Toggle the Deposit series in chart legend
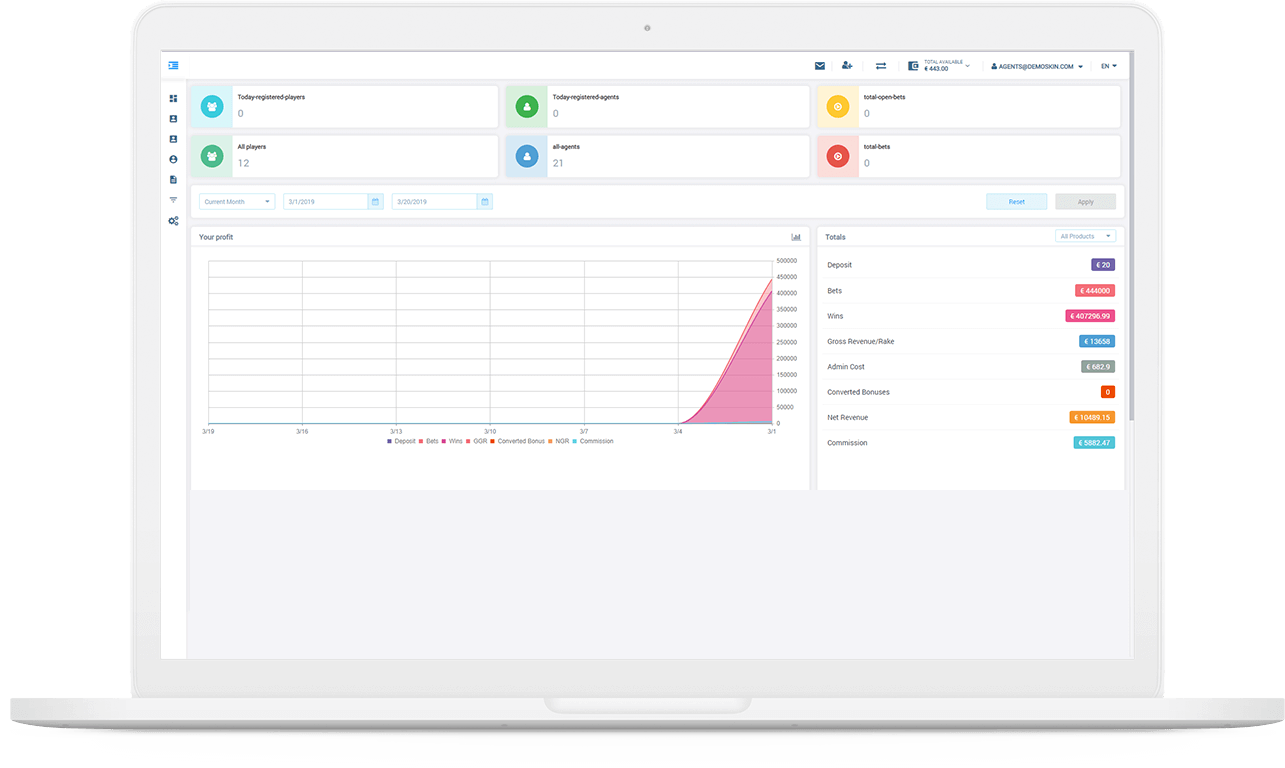 tap(403, 440)
